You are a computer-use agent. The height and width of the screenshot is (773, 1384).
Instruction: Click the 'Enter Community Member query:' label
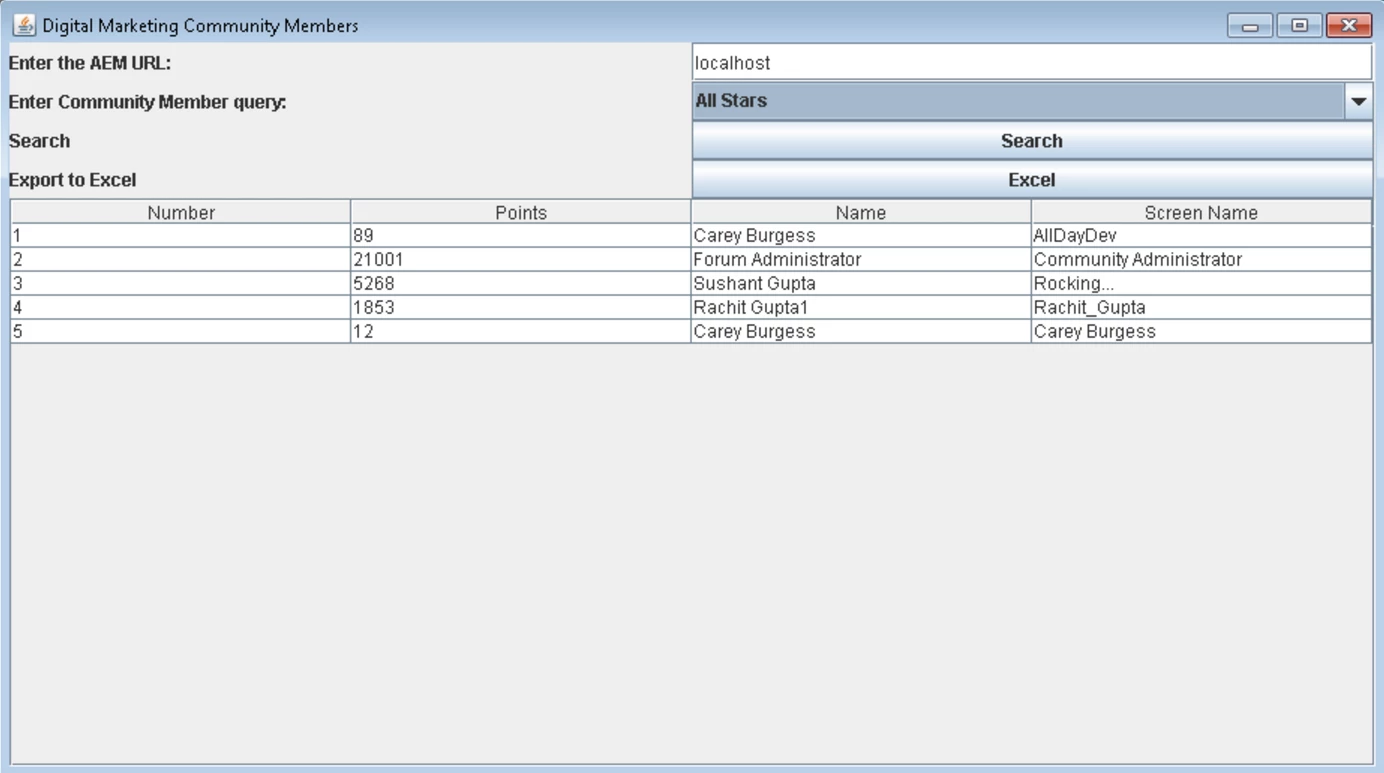148,102
